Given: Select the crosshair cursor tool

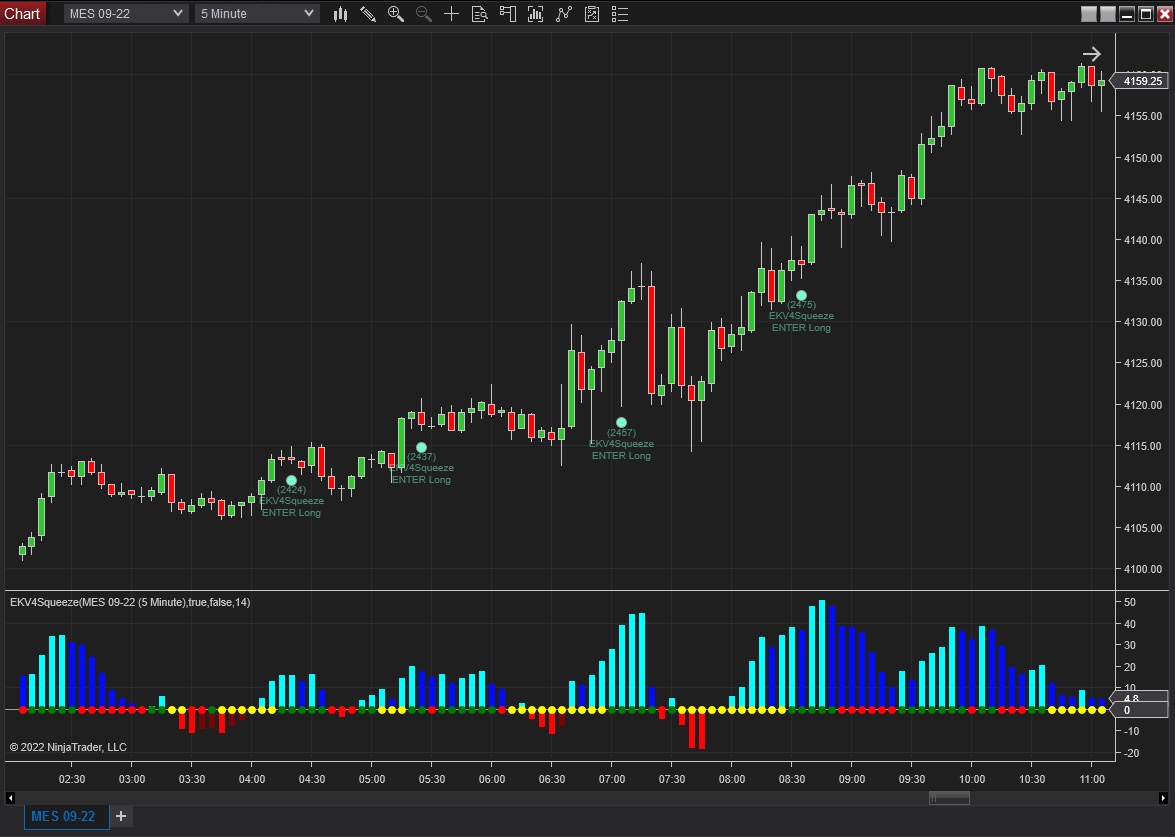Looking at the screenshot, I should point(451,13).
